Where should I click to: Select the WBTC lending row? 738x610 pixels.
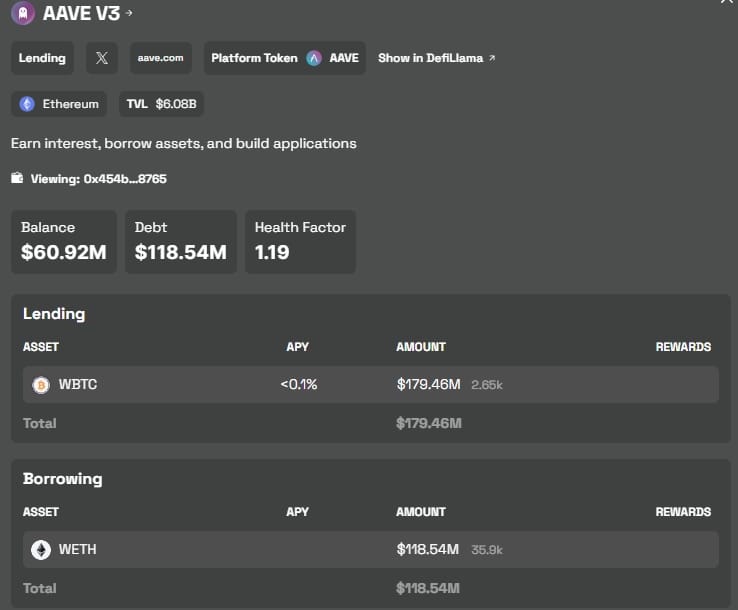[x=369, y=384]
